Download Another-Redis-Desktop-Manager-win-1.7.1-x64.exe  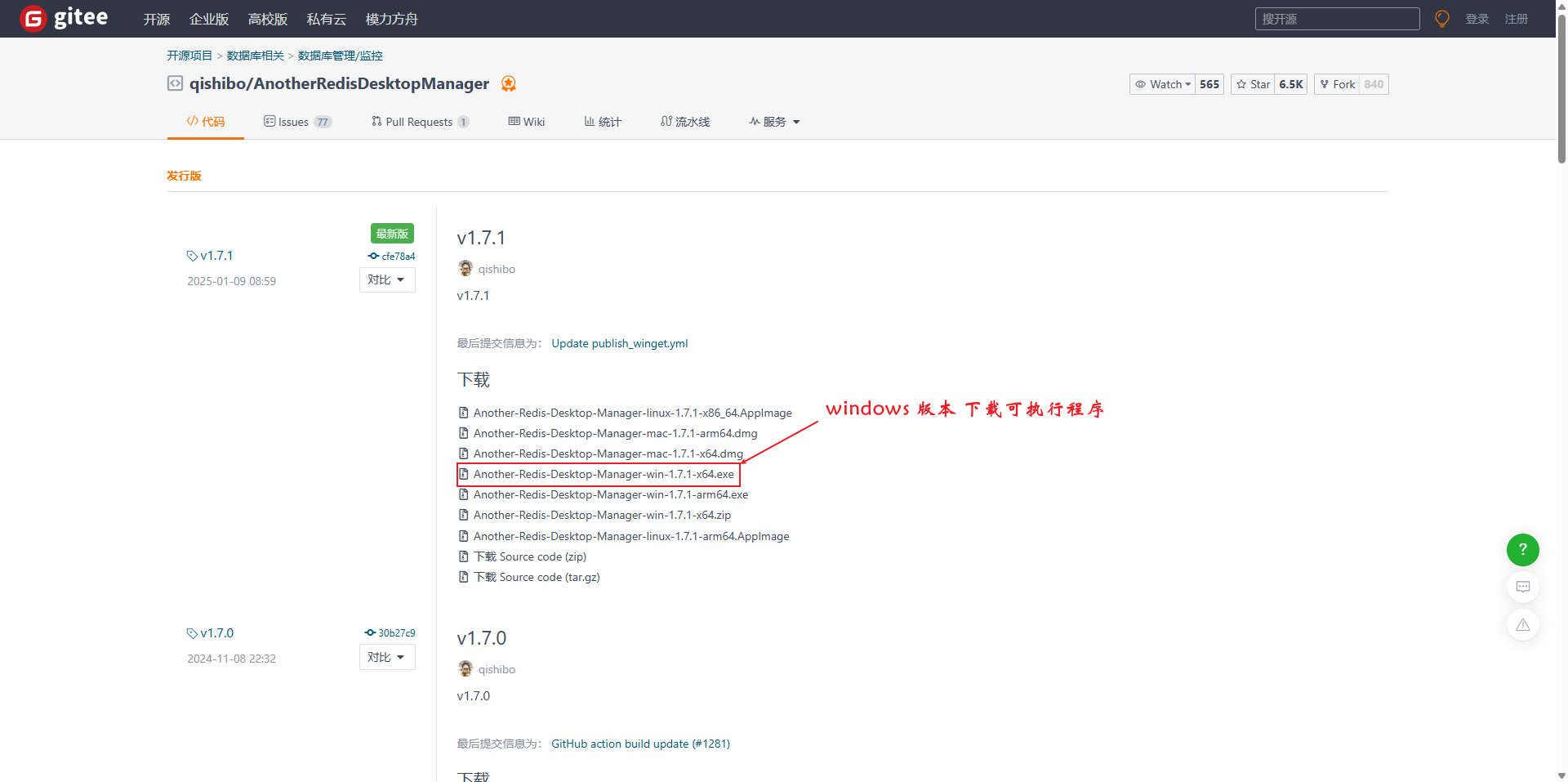pyautogui.click(x=604, y=474)
